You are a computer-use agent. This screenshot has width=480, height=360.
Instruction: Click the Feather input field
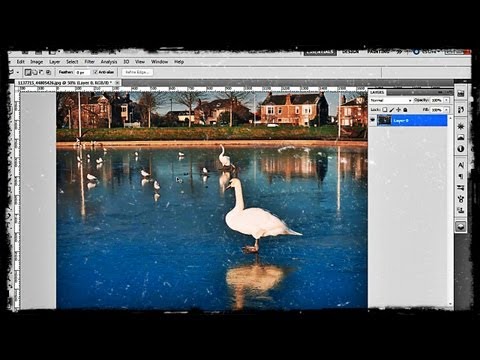[x=82, y=72]
